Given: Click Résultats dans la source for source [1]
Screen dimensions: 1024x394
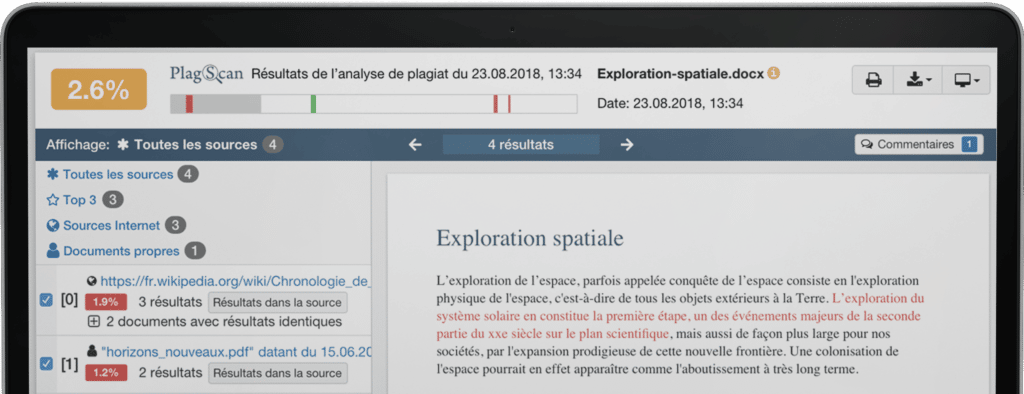Looking at the screenshot, I should pyautogui.click(x=278, y=373).
